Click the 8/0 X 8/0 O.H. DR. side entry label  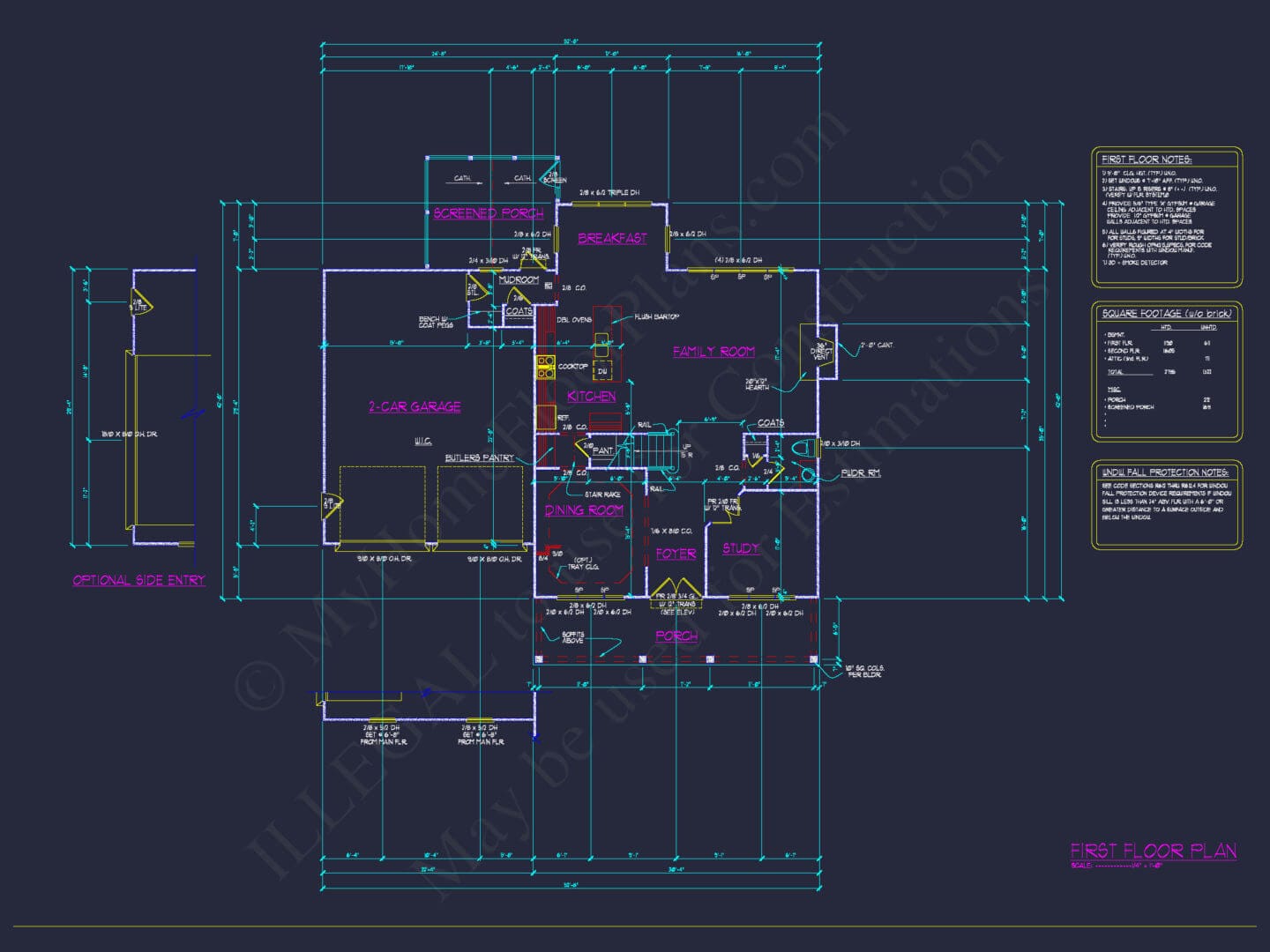tap(129, 435)
